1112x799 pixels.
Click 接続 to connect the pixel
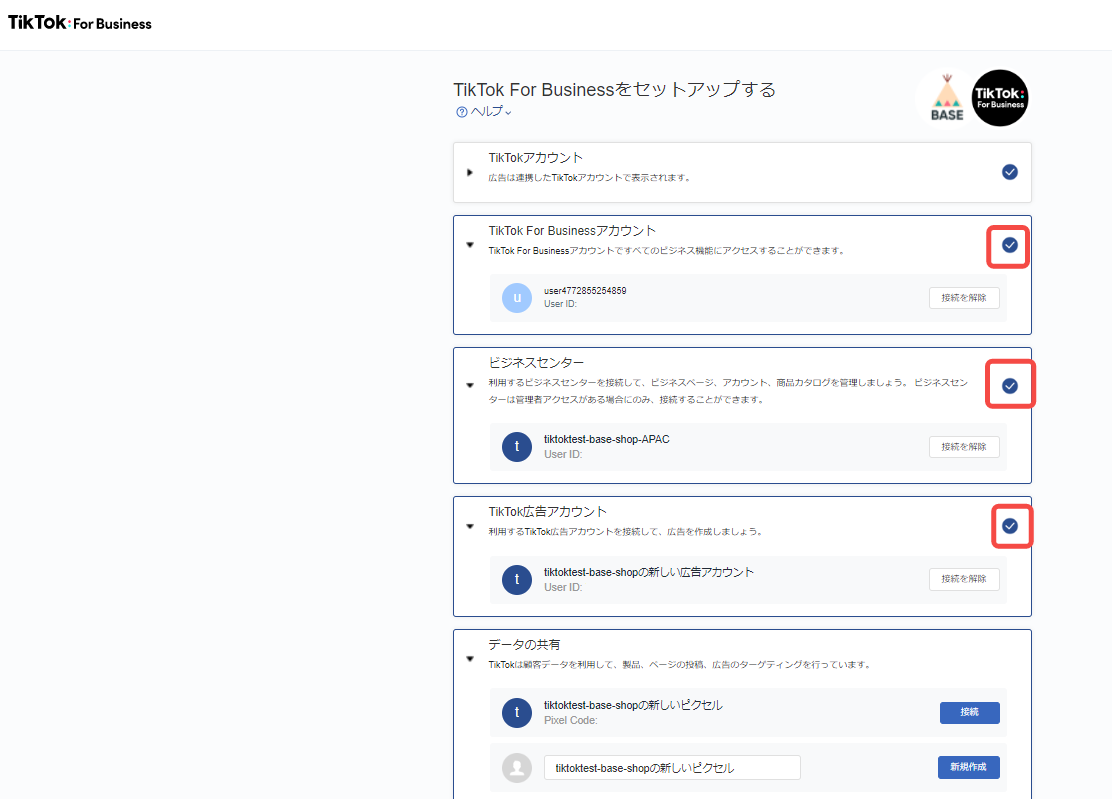tap(969, 712)
